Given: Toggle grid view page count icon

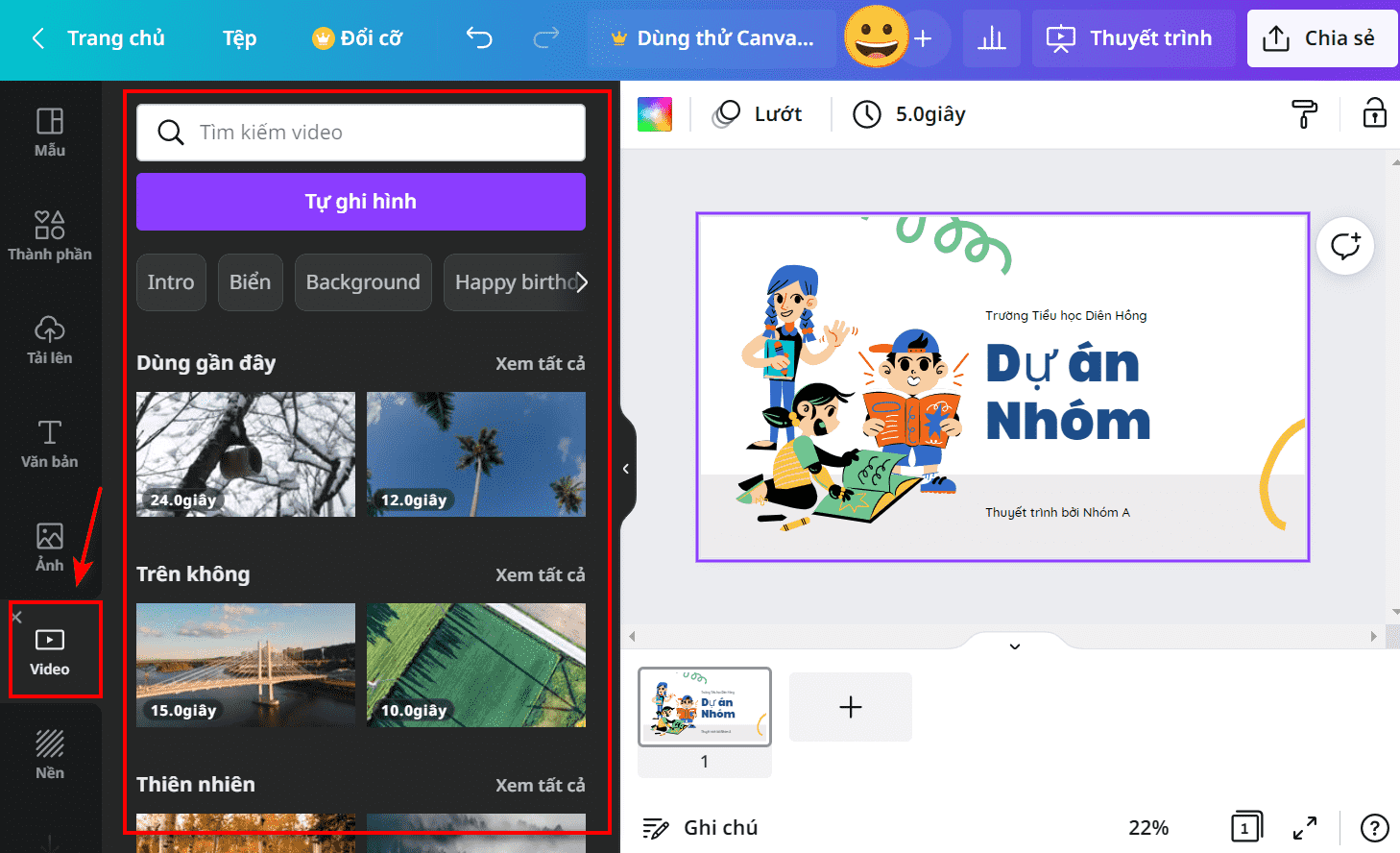Looking at the screenshot, I should tap(1246, 827).
